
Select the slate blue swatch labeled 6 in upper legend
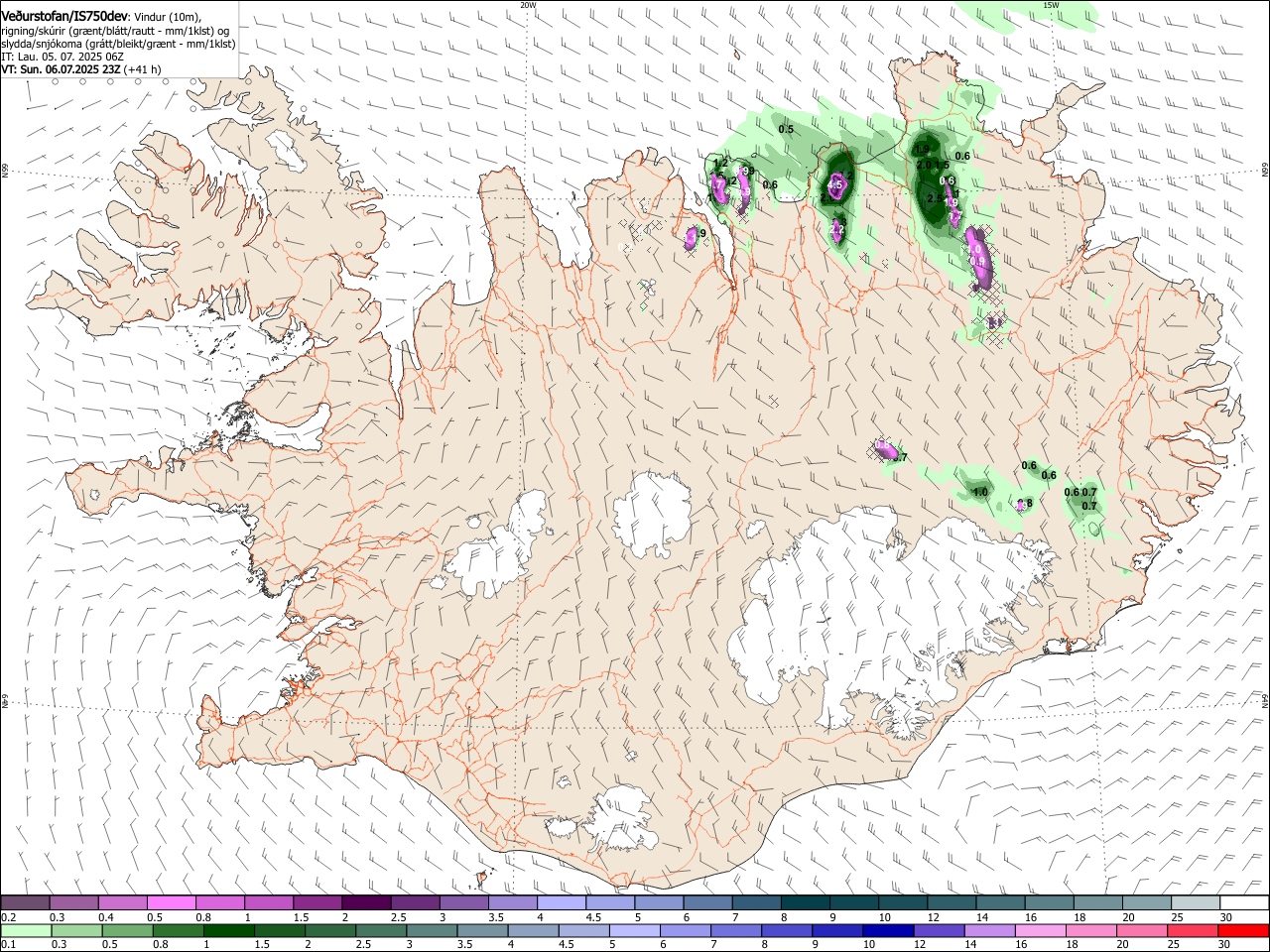[707, 902]
